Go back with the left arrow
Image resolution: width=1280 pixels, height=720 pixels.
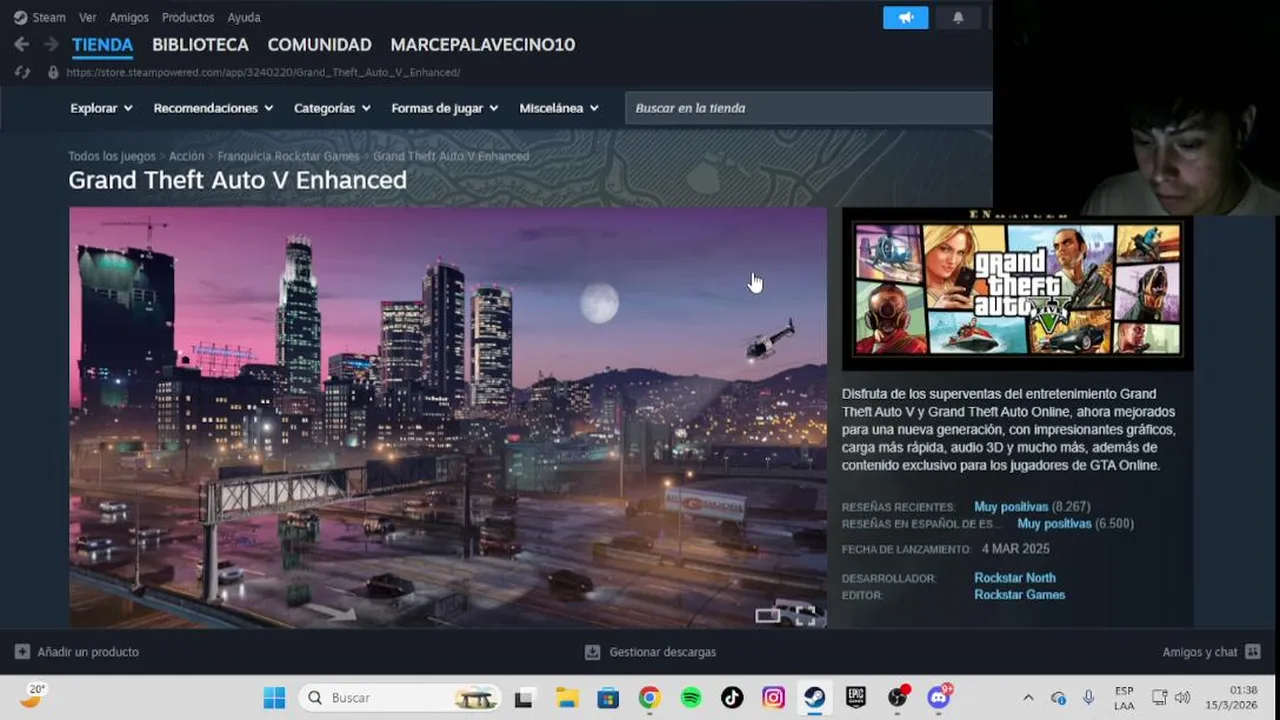[21, 44]
